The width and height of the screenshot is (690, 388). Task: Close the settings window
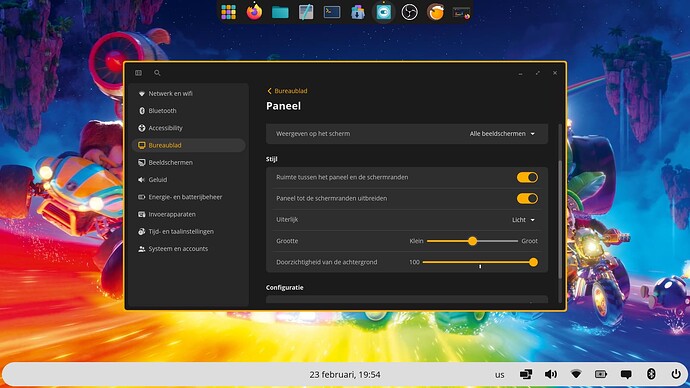pos(555,73)
